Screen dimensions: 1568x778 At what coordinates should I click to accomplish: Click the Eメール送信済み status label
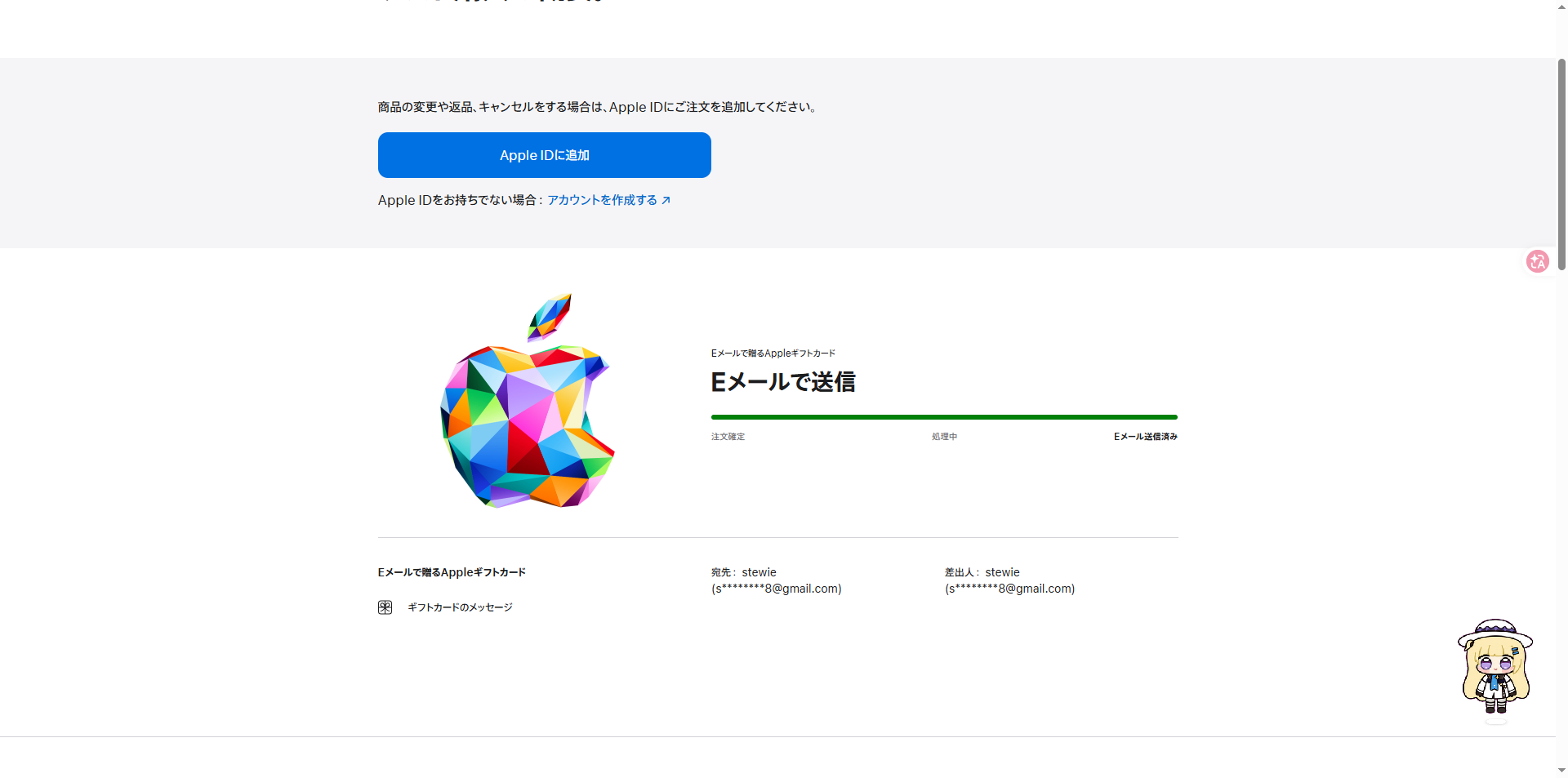click(1146, 437)
